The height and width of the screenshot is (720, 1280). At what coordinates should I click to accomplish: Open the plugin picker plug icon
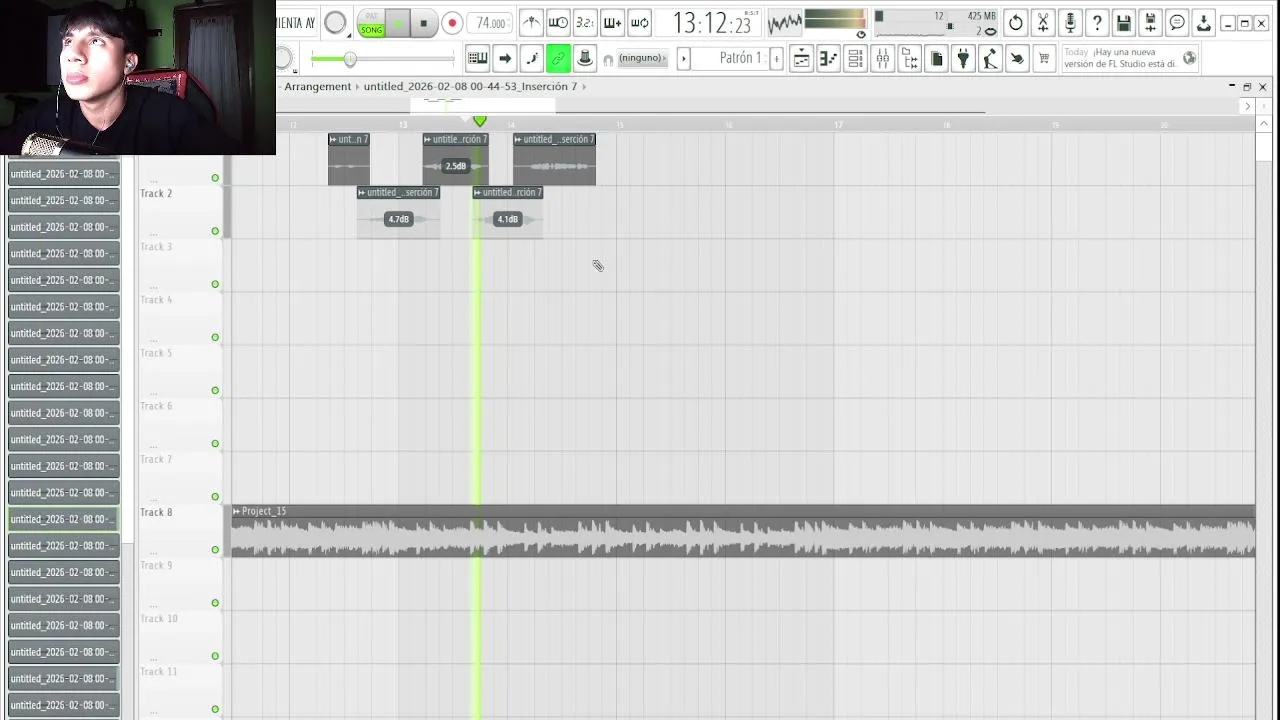coord(963,59)
